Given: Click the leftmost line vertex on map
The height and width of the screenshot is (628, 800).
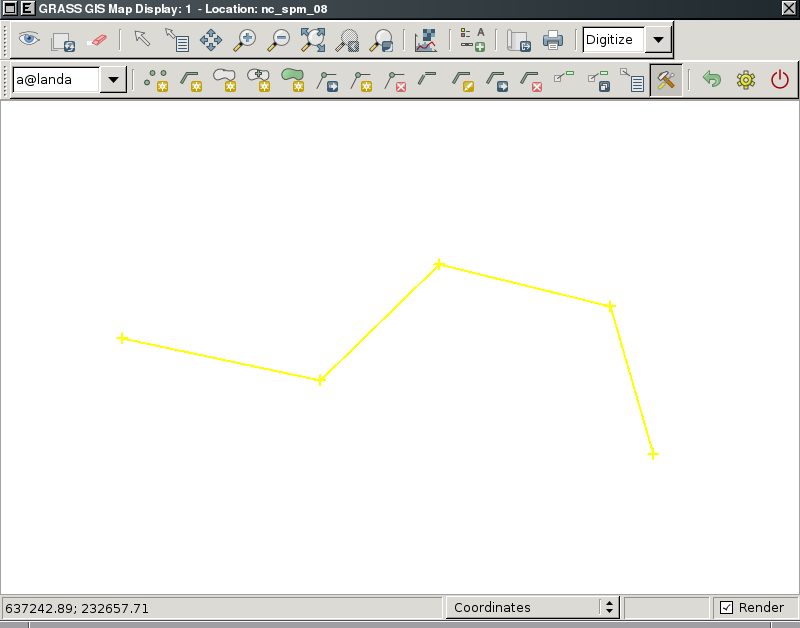Looking at the screenshot, I should click(x=121, y=338).
